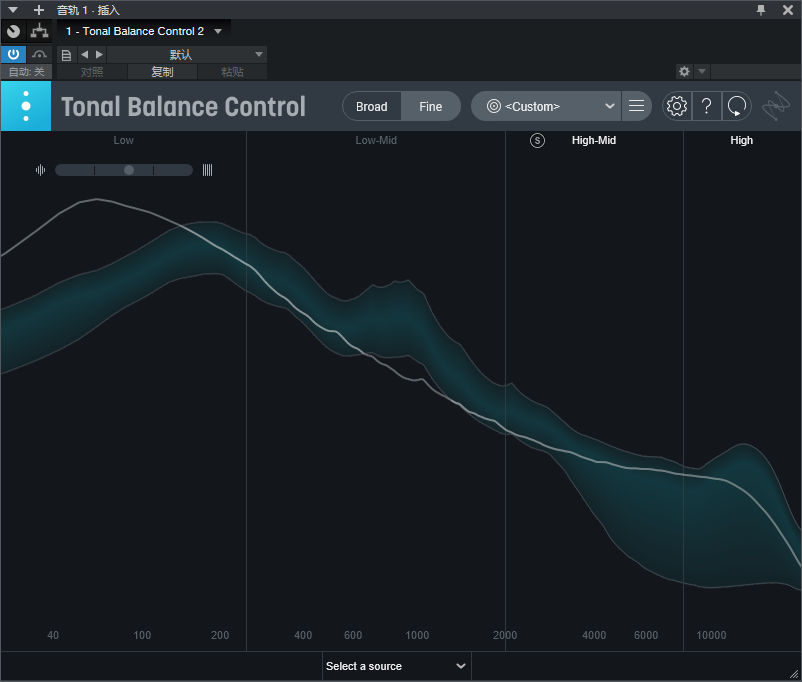Click the 1000 Hz frequency label

417,635
